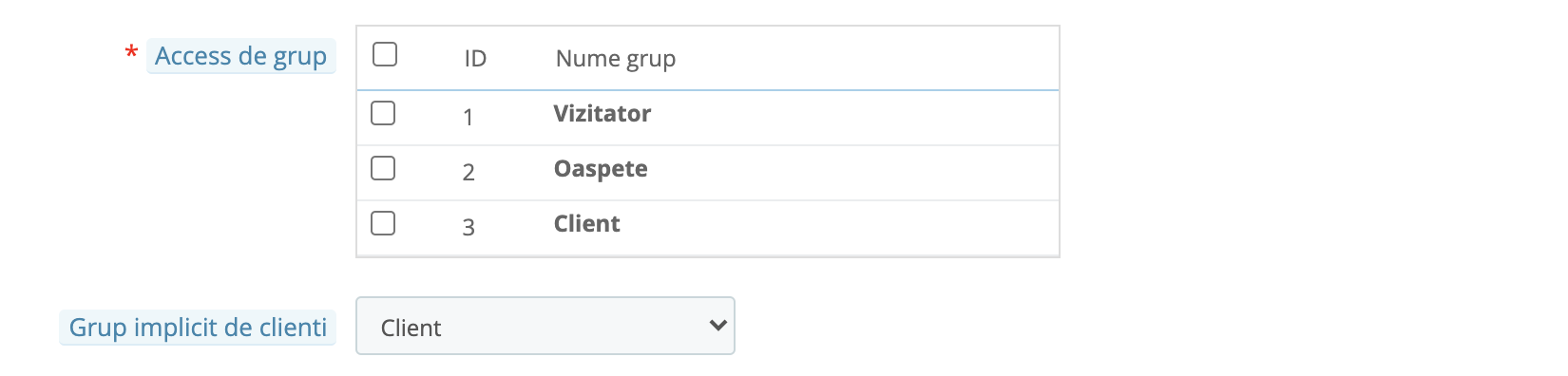Toggle the Client group row checkbox
Viewport: 1568px width, 376px height.
click(x=383, y=223)
